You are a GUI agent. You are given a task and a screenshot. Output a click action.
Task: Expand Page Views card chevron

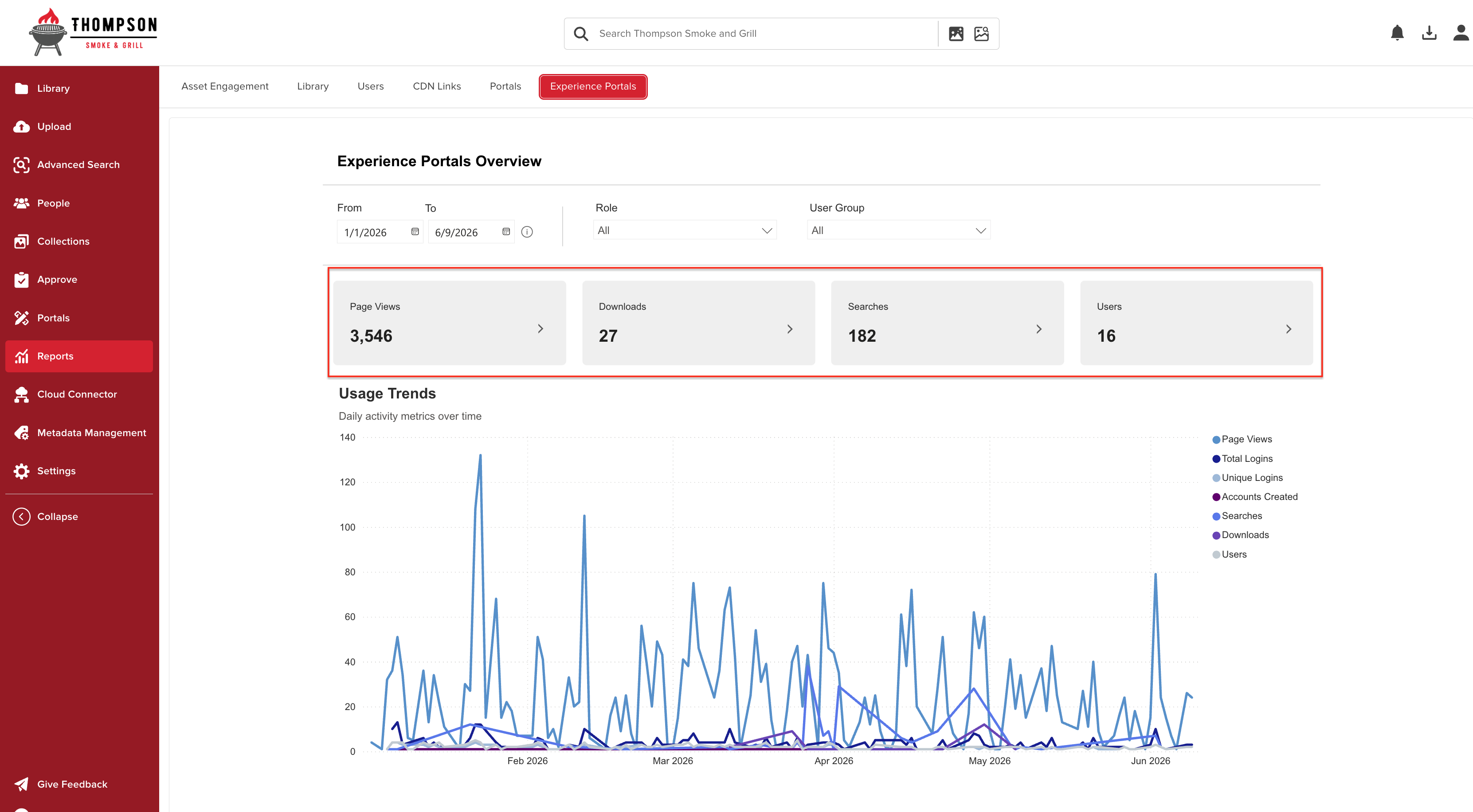[x=541, y=328]
